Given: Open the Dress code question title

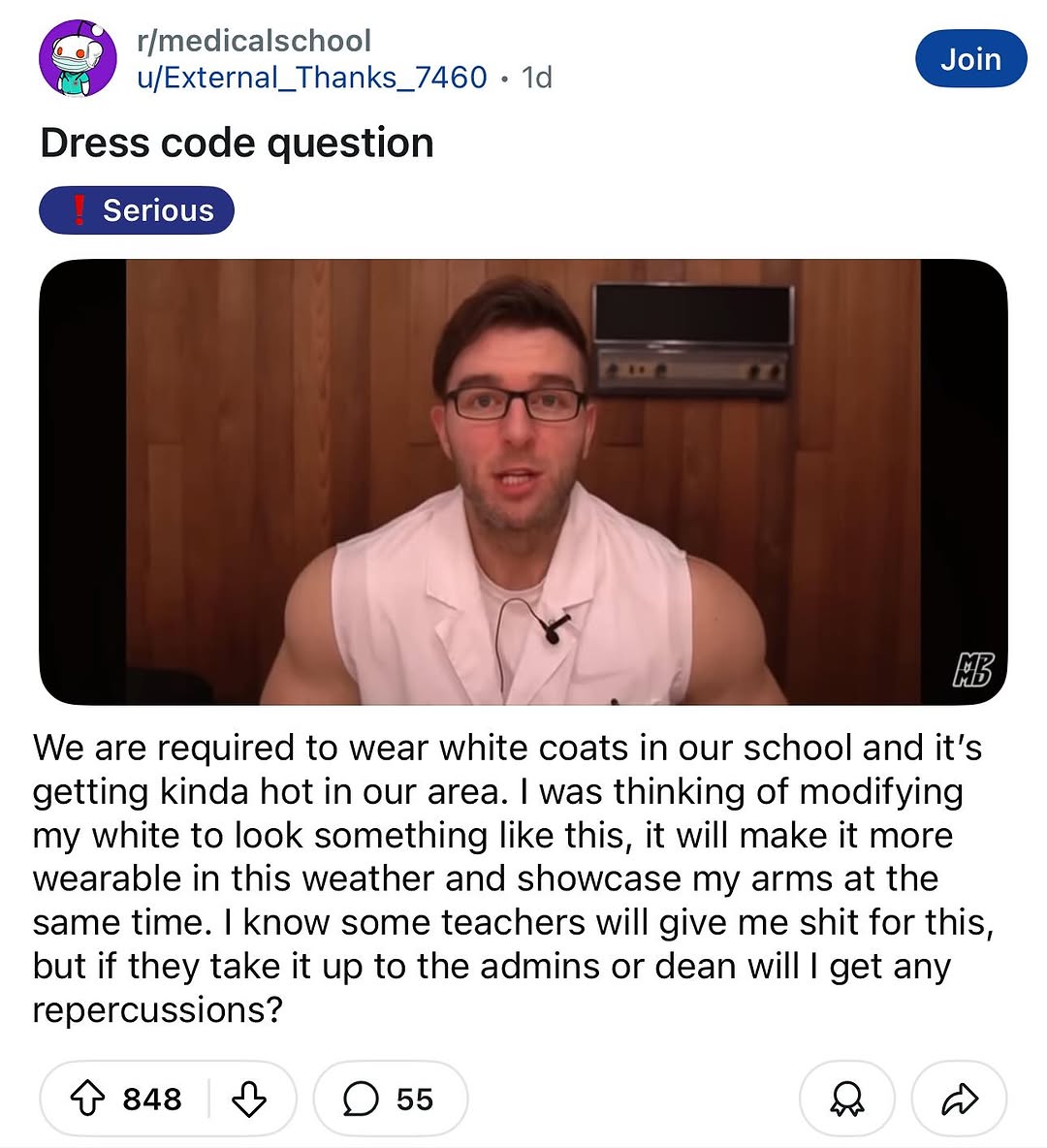Looking at the screenshot, I should point(238,142).
